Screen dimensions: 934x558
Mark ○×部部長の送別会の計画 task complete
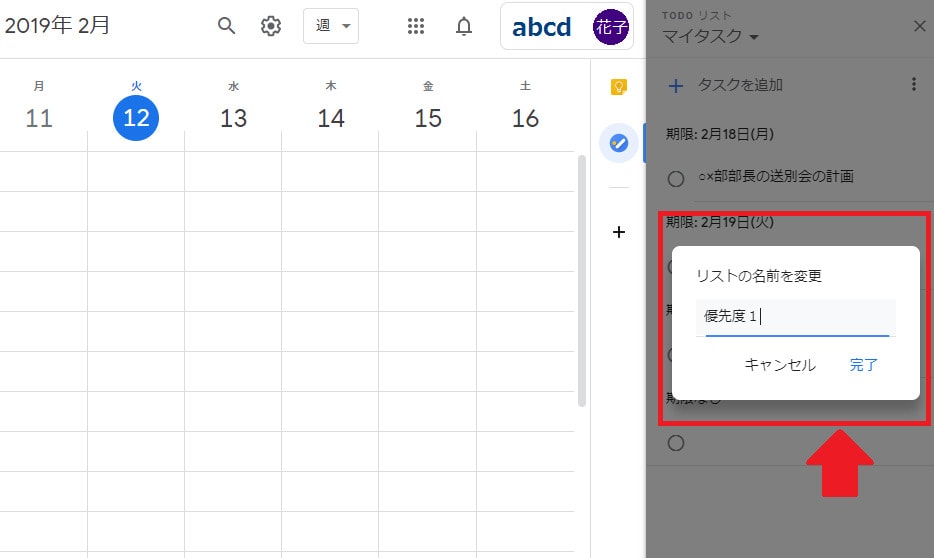coord(676,178)
